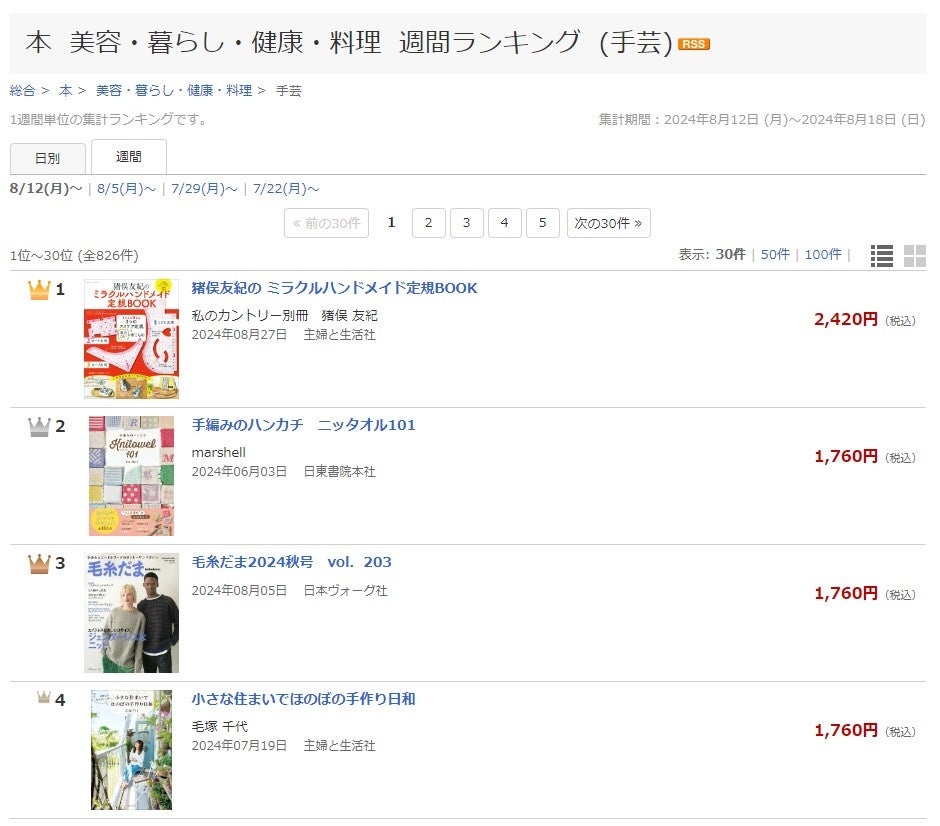The height and width of the screenshot is (826, 940).
Task: Select the 週間 weekly ranking tab
Action: (x=128, y=157)
